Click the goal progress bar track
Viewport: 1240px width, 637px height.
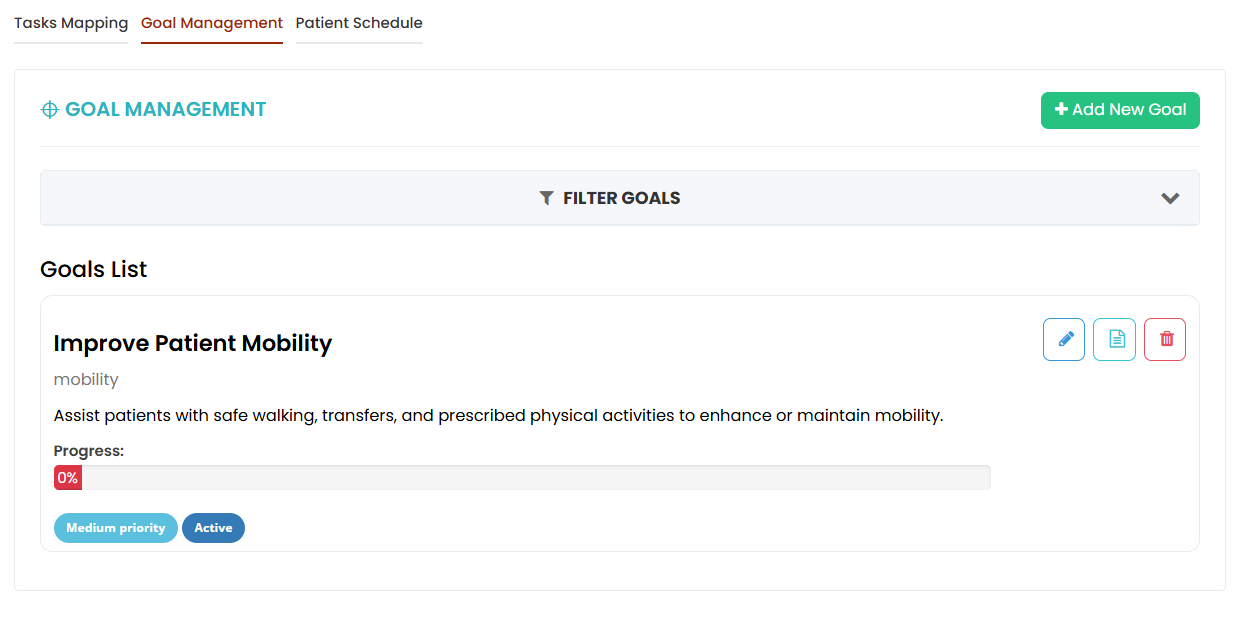point(522,478)
